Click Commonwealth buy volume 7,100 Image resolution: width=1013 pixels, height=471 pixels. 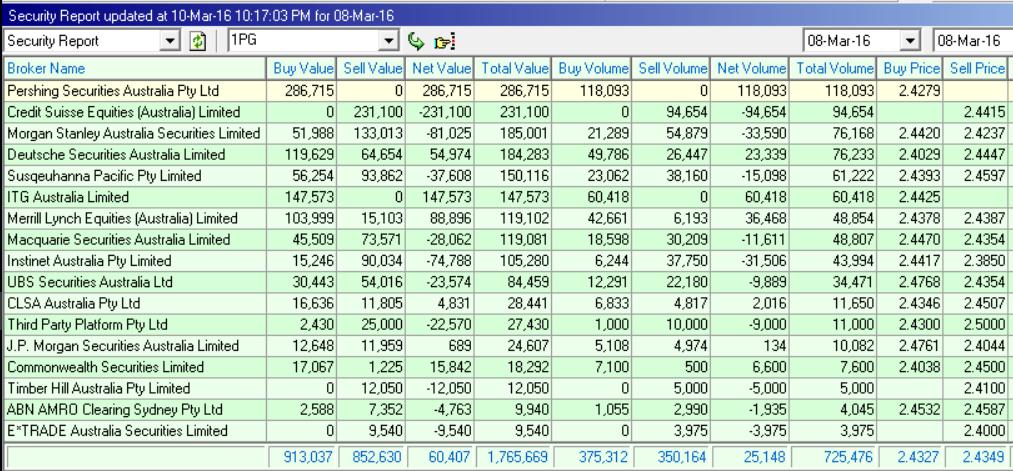coord(590,367)
